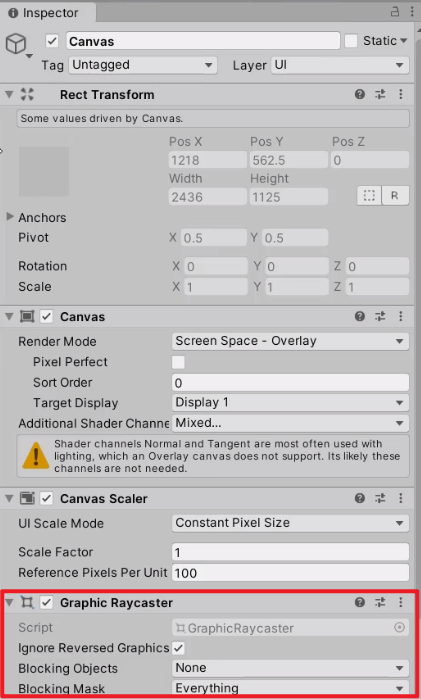Edit the Canvas object name field
The height and width of the screenshot is (699, 421).
[203, 41]
